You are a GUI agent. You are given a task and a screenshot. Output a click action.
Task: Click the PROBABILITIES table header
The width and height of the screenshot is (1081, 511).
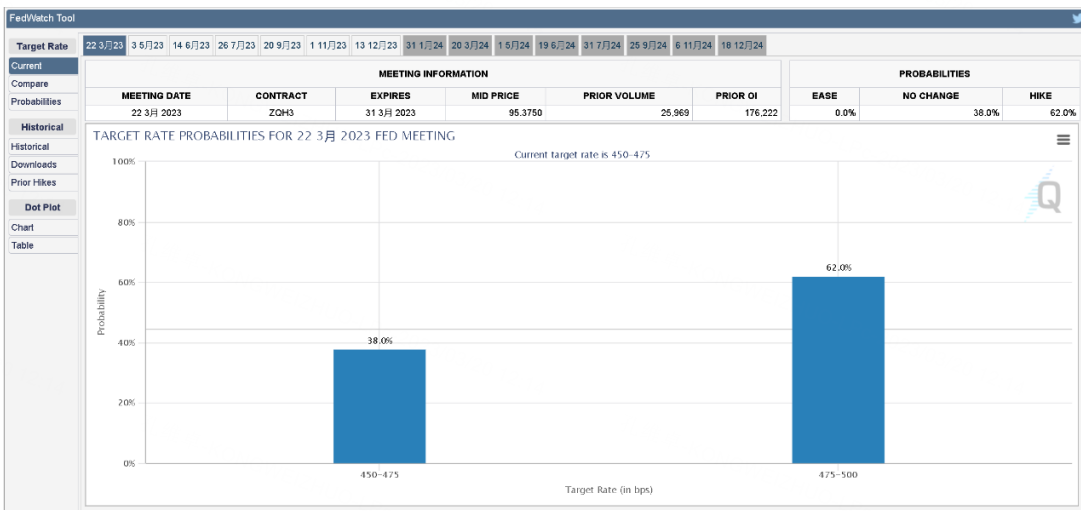tap(934, 73)
